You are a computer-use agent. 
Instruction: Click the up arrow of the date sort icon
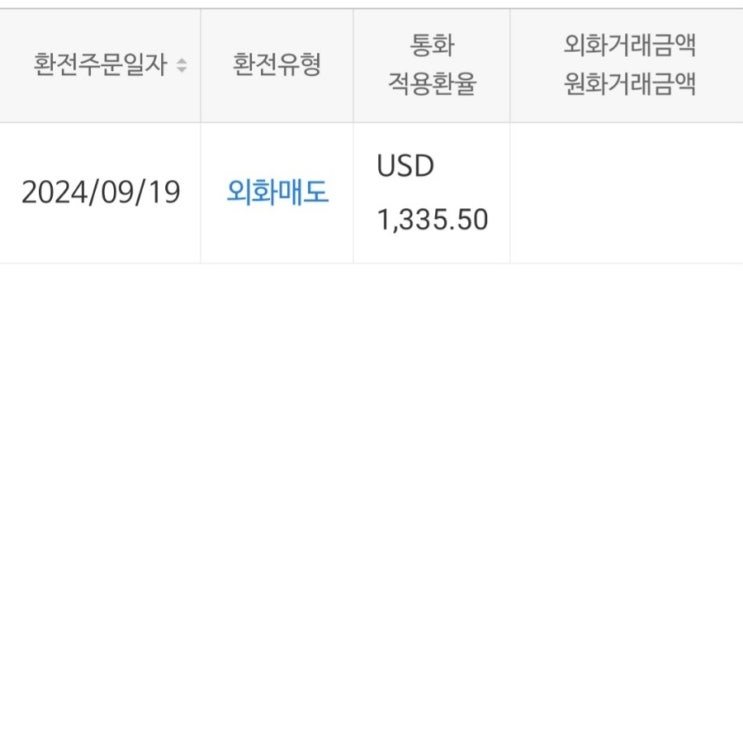pyautogui.click(x=181, y=62)
